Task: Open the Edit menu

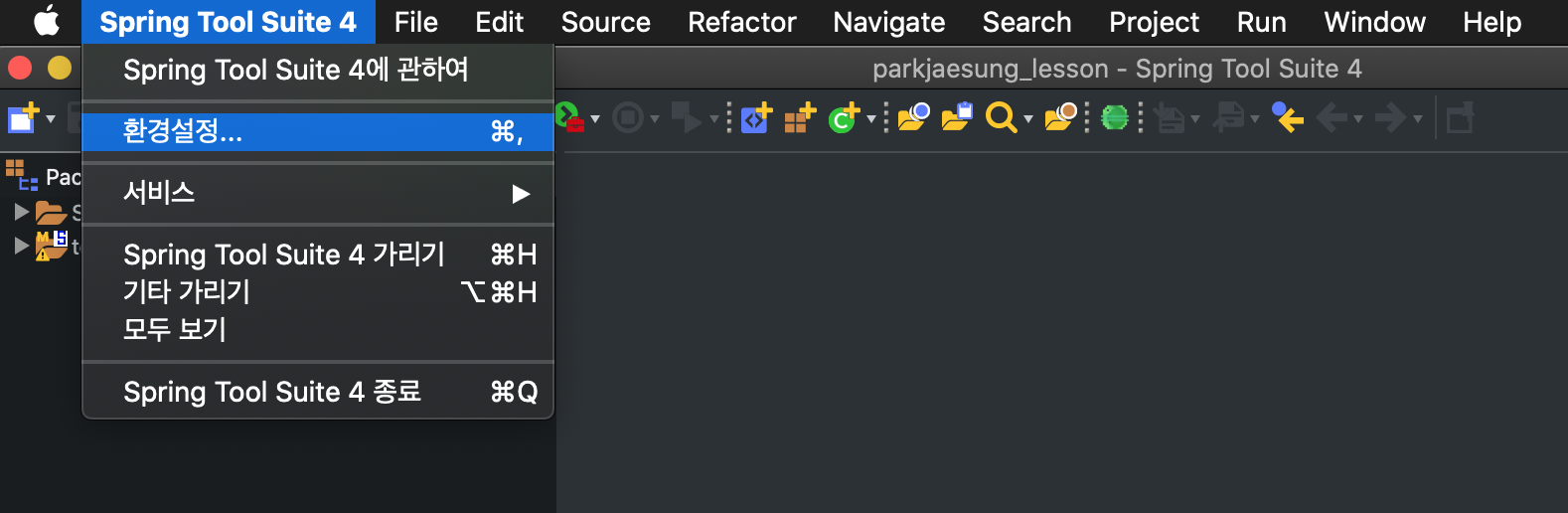Action: tap(499, 22)
